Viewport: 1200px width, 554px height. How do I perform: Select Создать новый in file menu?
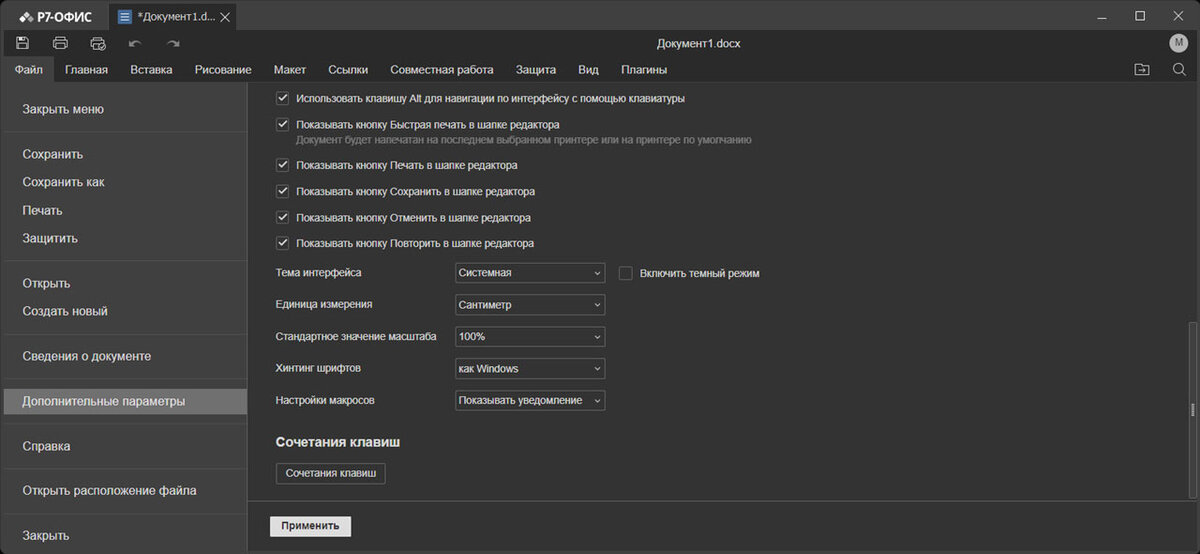[x=123, y=311]
